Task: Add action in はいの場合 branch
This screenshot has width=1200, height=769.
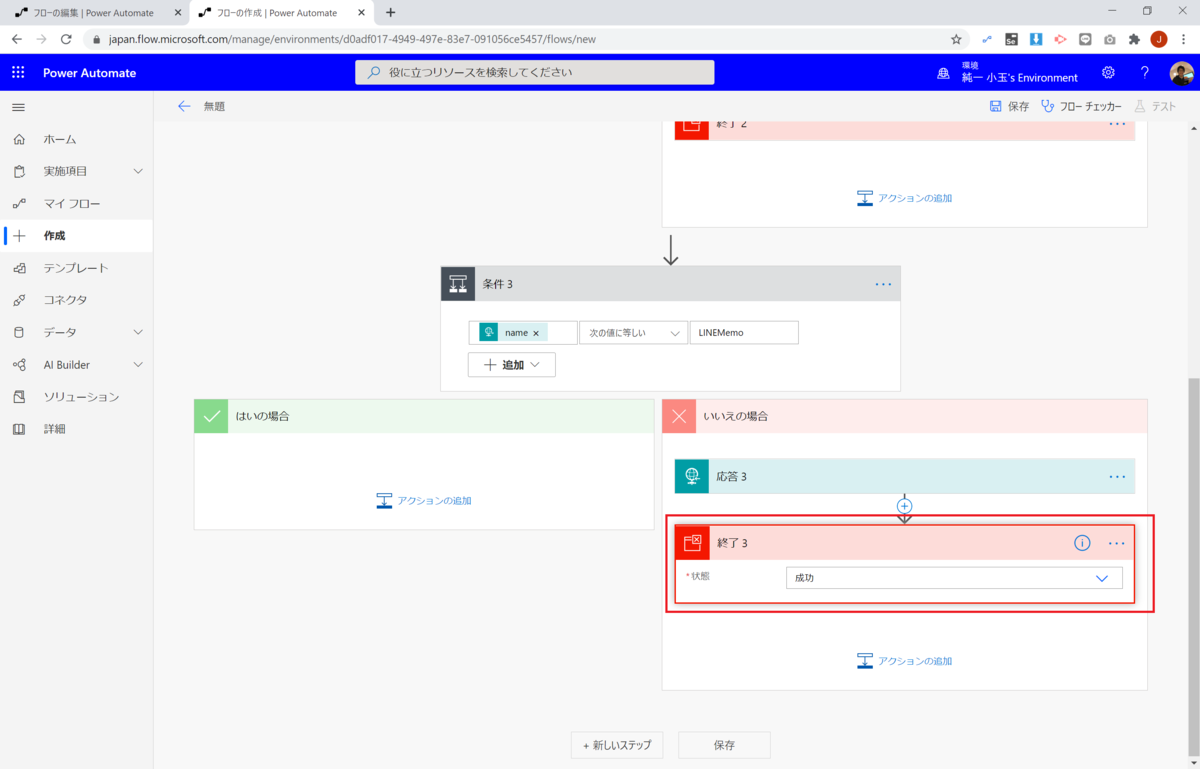Action: click(x=424, y=500)
